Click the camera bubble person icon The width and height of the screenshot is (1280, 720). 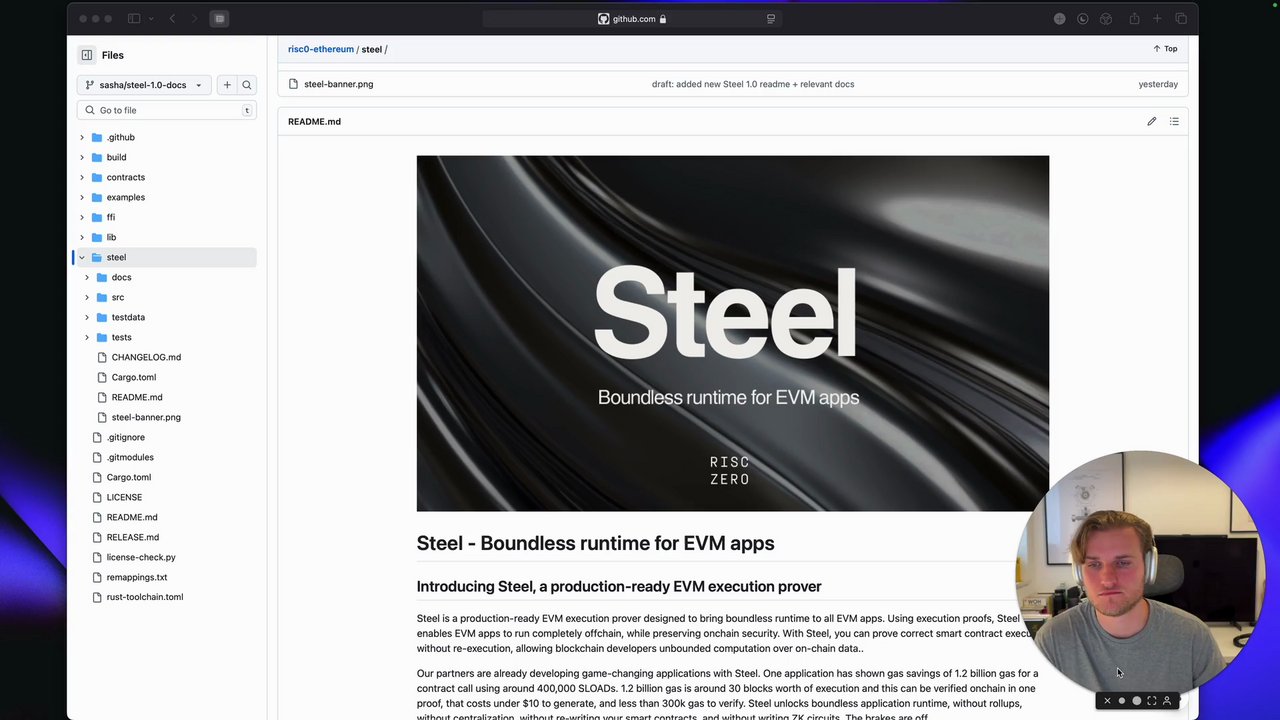coord(1167,701)
